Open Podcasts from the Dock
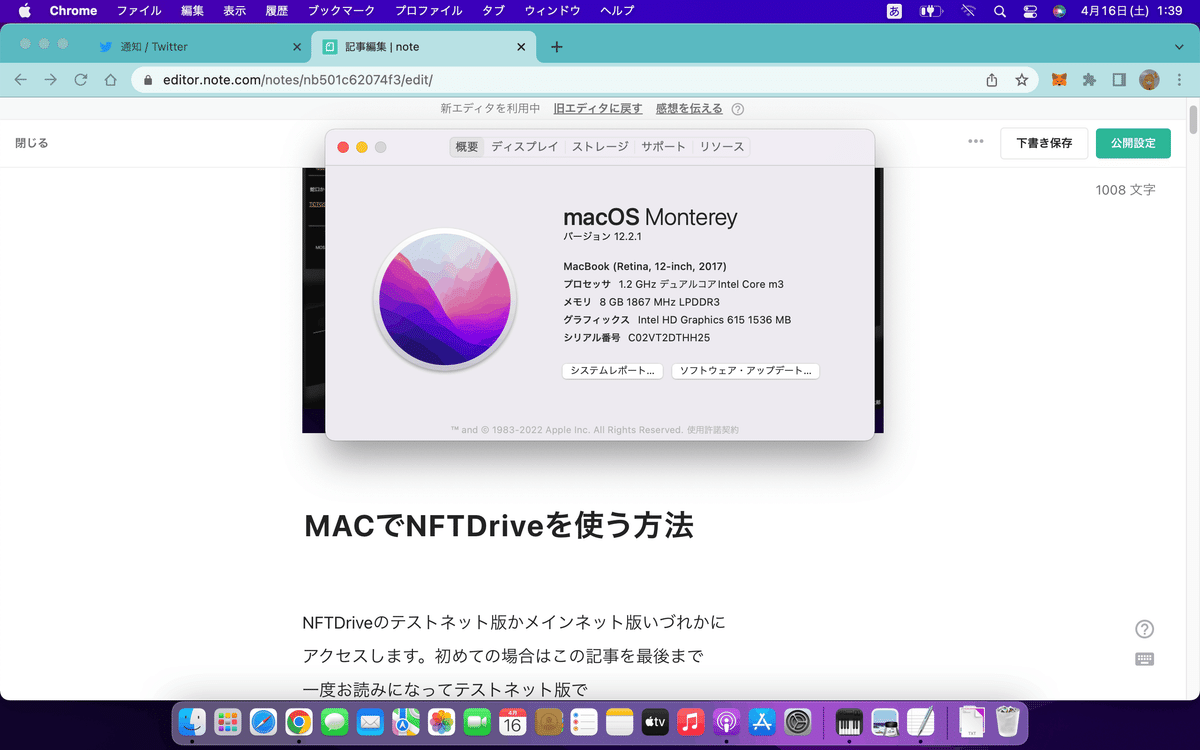This screenshot has width=1200, height=750. point(727,722)
